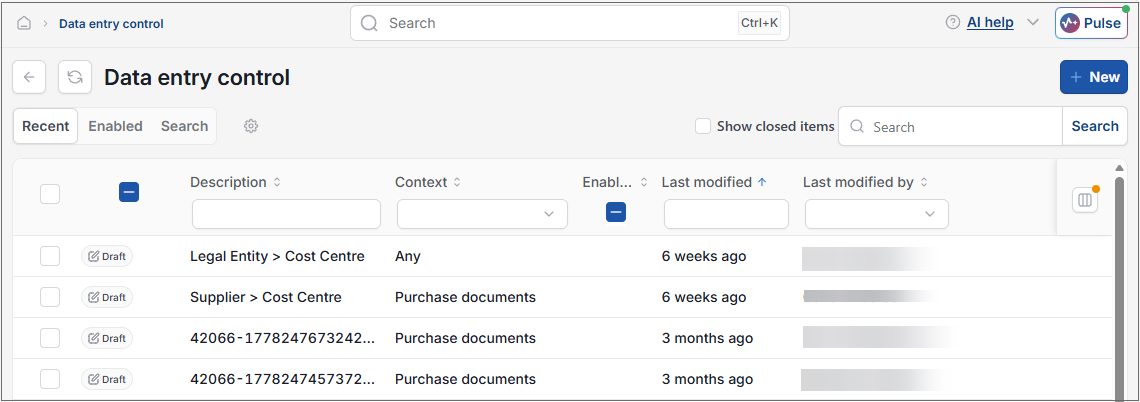
Task: Click the AI help question mark icon
Action: point(952,23)
